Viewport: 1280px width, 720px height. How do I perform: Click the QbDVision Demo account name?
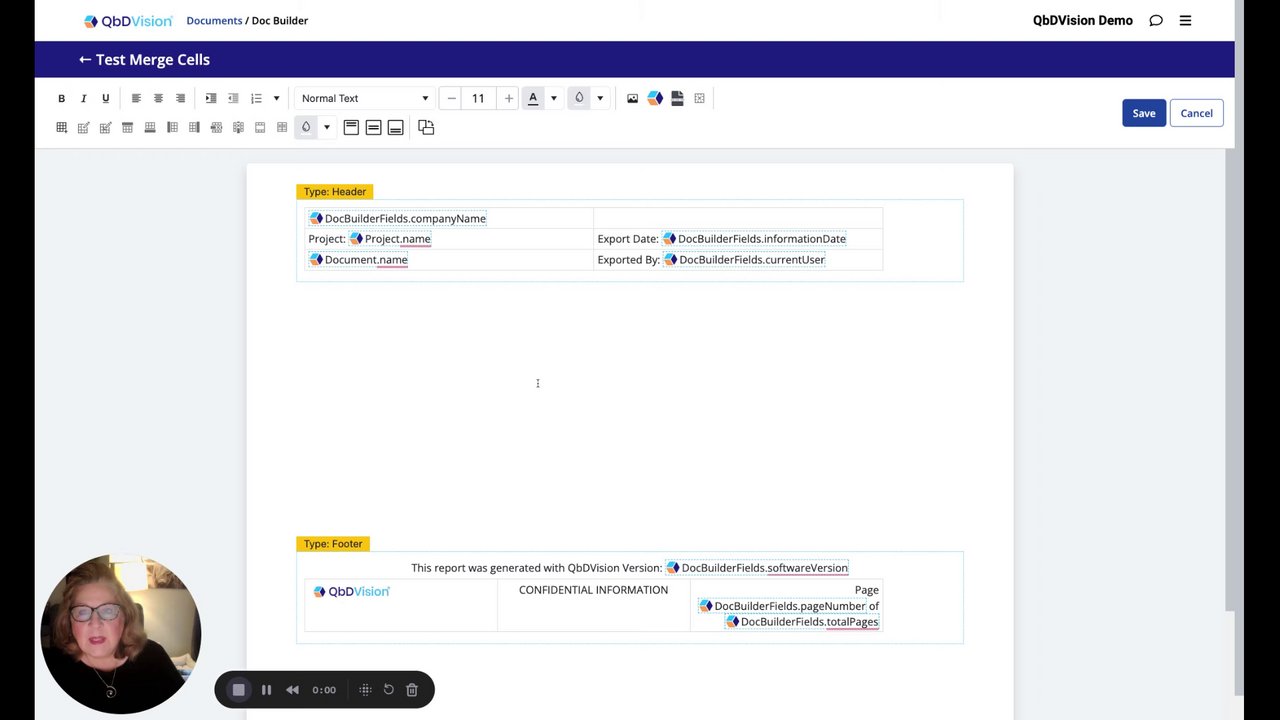1083,20
